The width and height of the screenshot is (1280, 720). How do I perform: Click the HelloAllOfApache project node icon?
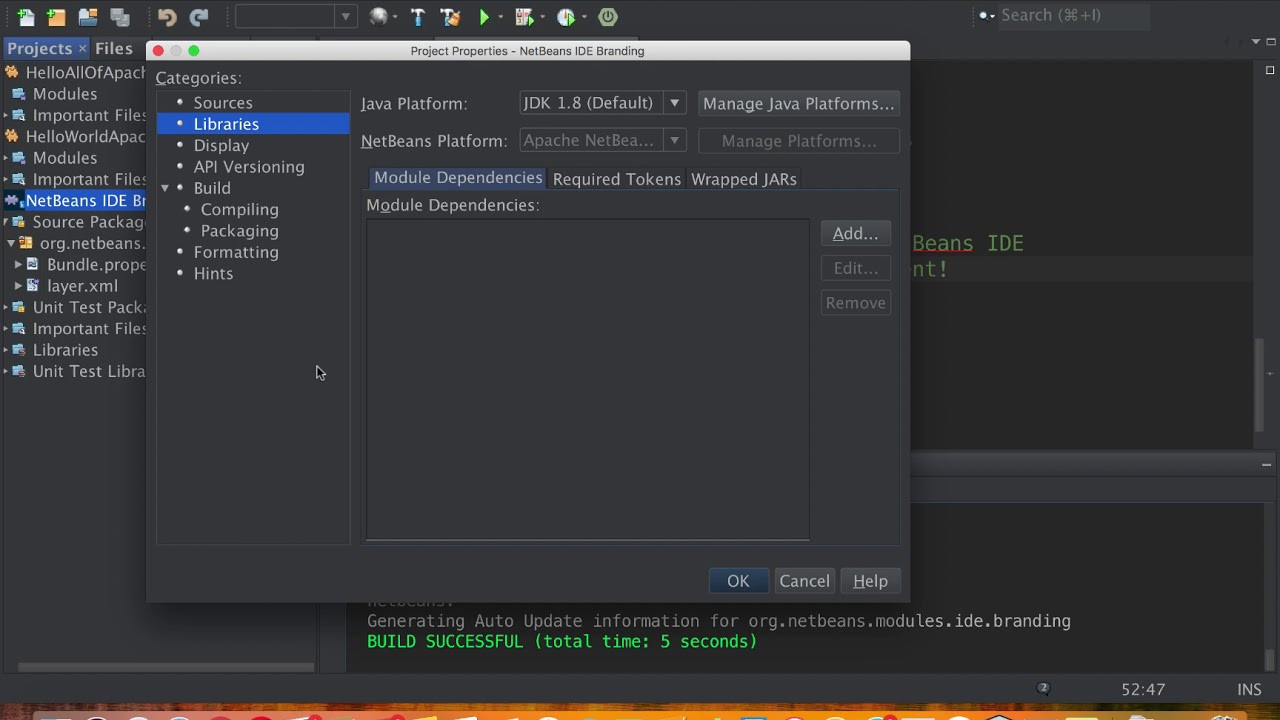pyautogui.click(x=12, y=73)
